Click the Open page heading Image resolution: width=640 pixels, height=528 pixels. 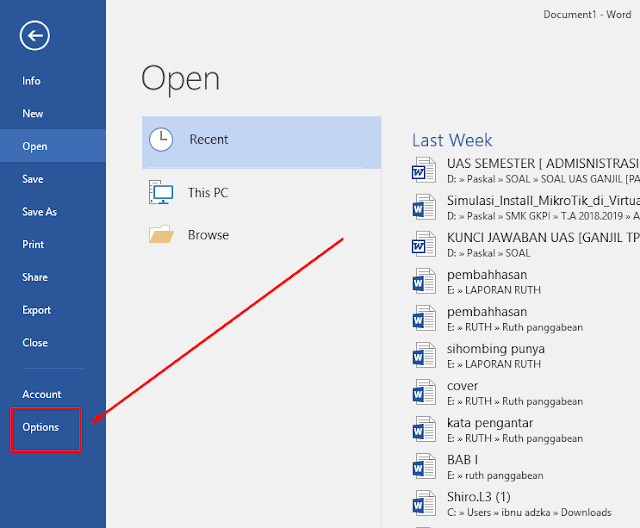[180, 80]
